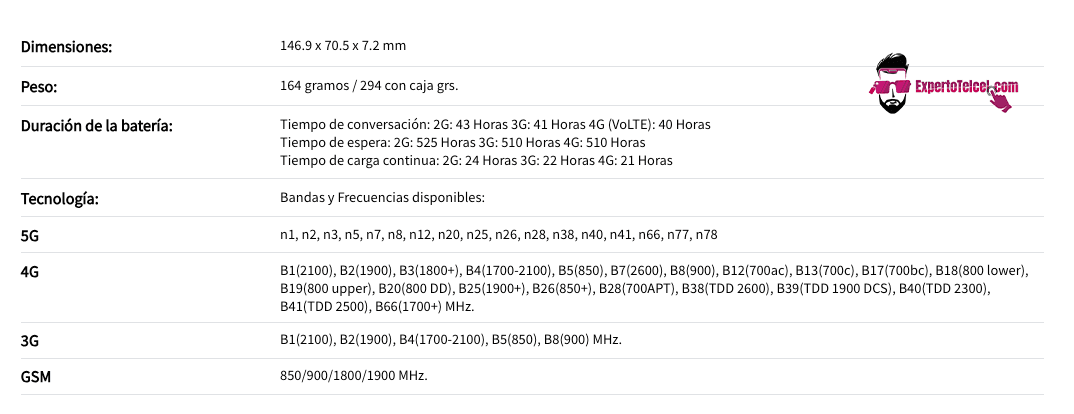Select the GSM row label
Image resolution: width=1074 pixels, height=414 pixels.
36,377
